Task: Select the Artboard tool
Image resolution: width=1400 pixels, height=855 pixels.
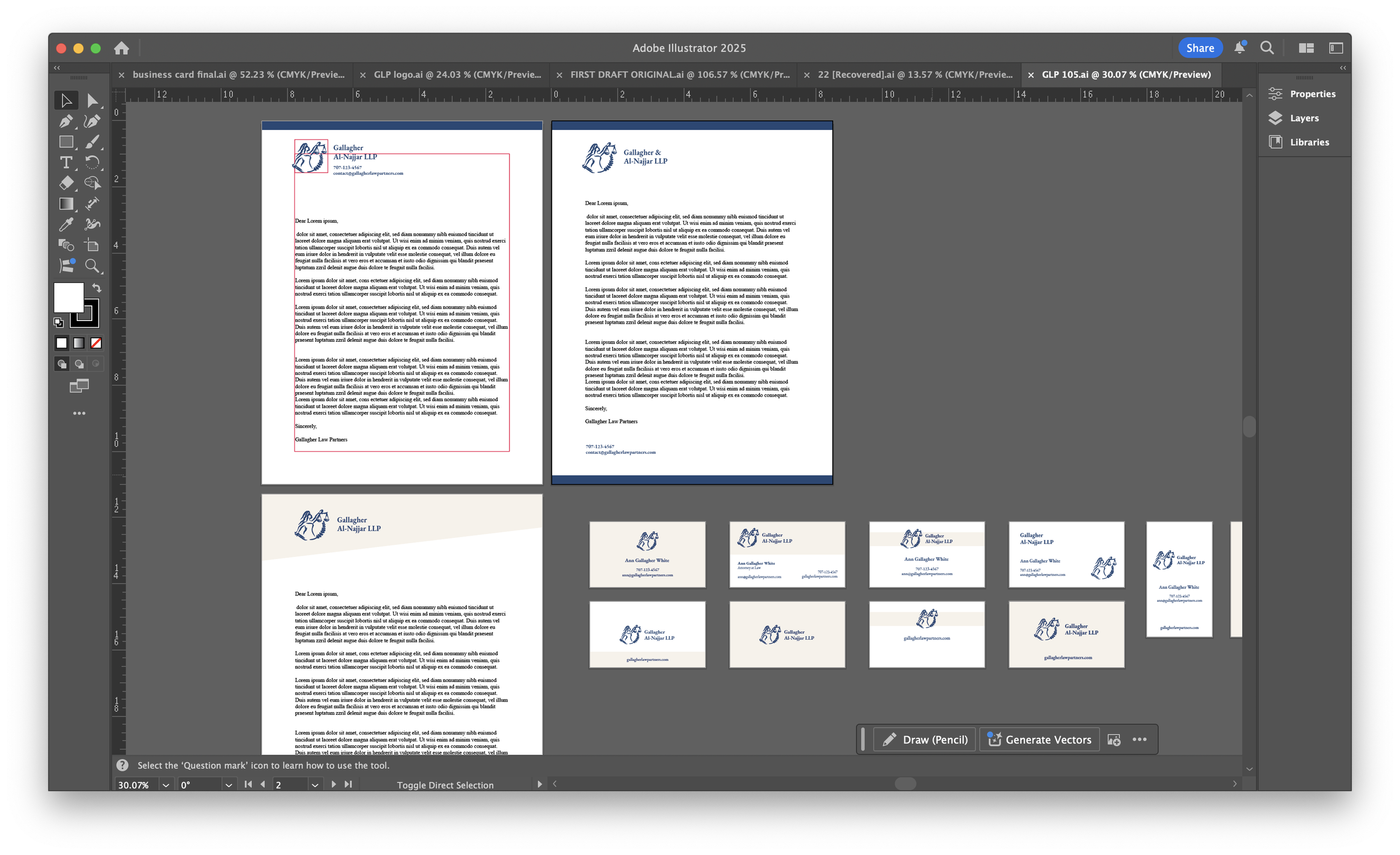Action: pos(91,245)
